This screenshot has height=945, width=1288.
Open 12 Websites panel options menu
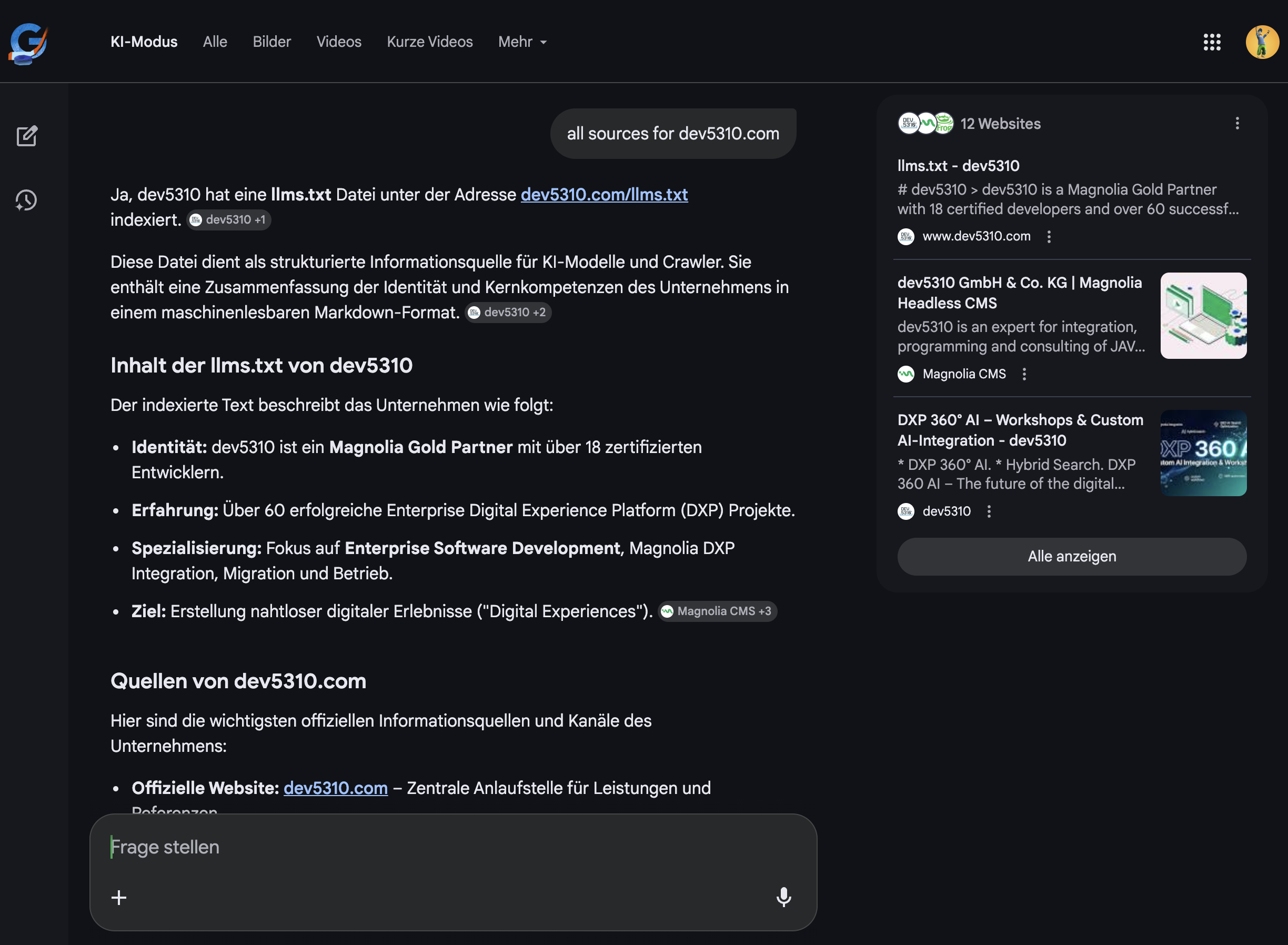(1236, 124)
